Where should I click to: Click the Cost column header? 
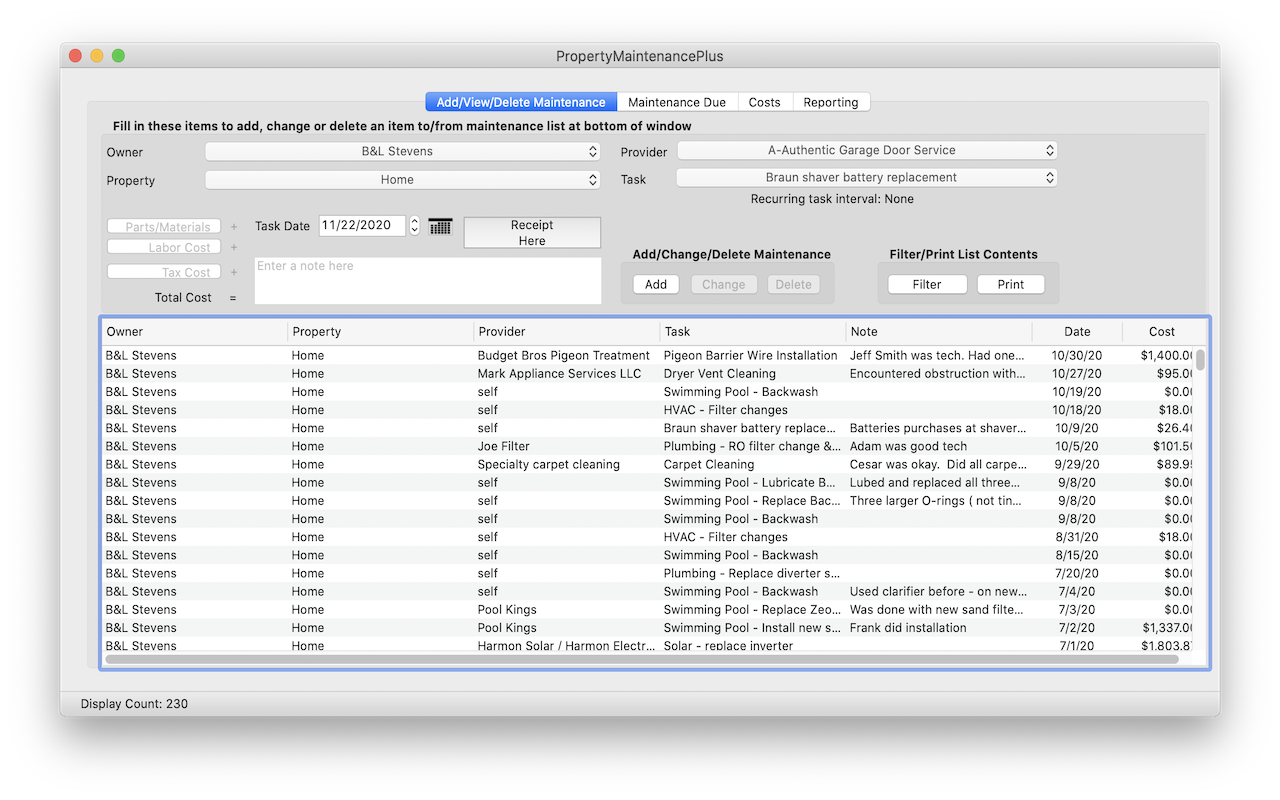(x=1161, y=332)
